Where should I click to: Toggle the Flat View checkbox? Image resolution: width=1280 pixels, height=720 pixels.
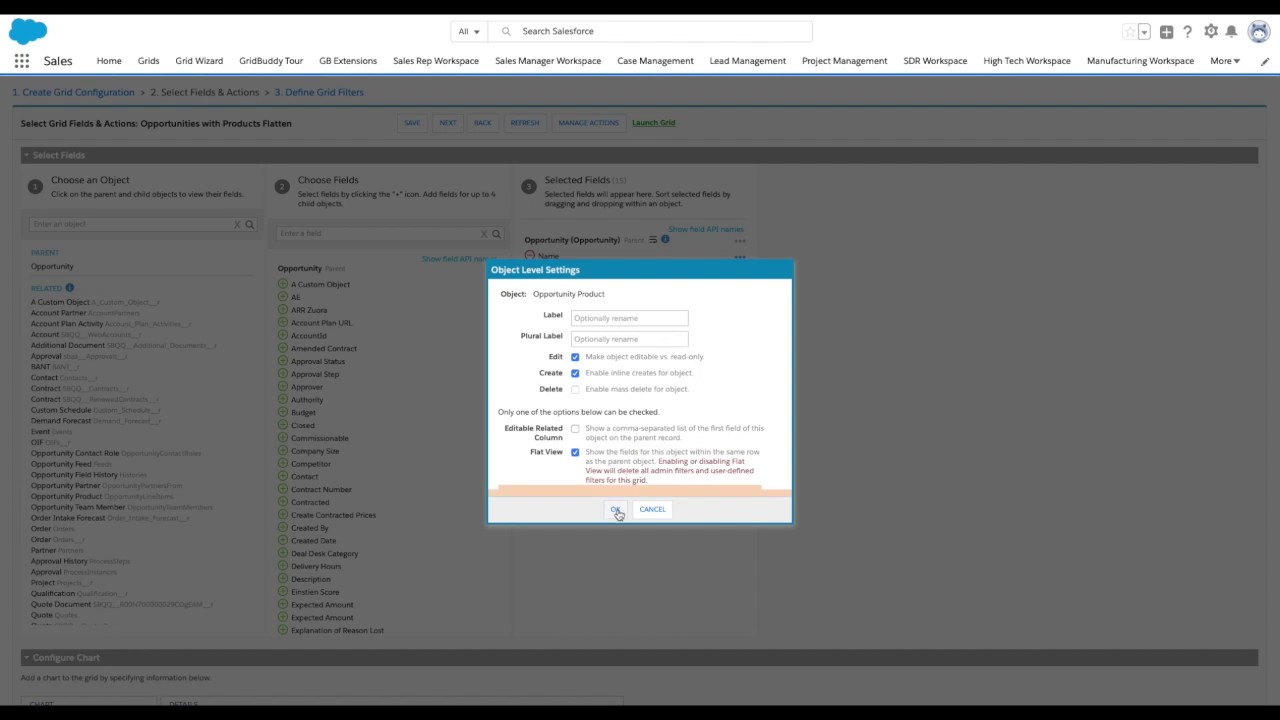click(575, 452)
